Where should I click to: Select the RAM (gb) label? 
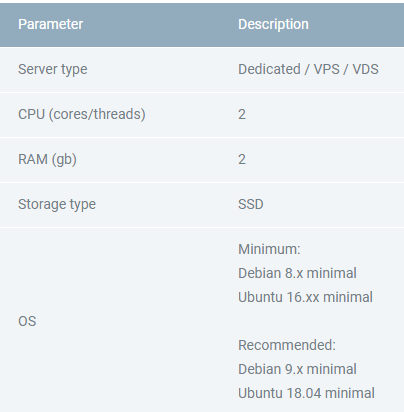[47, 159]
